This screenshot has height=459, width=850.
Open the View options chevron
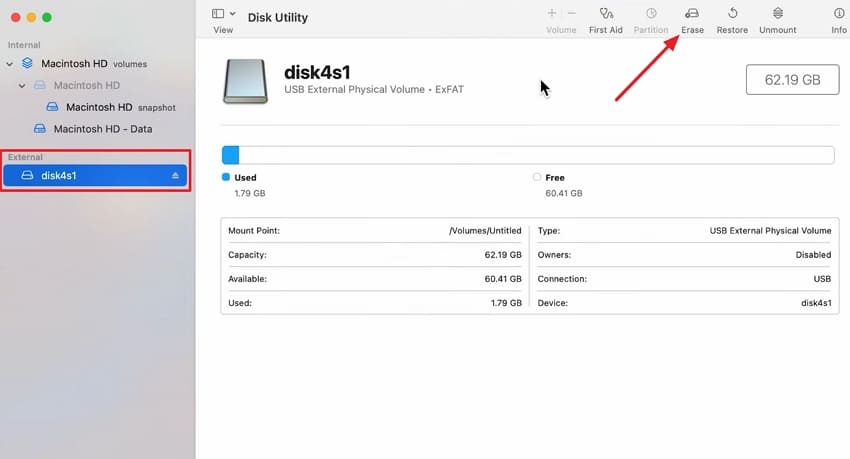(x=233, y=14)
